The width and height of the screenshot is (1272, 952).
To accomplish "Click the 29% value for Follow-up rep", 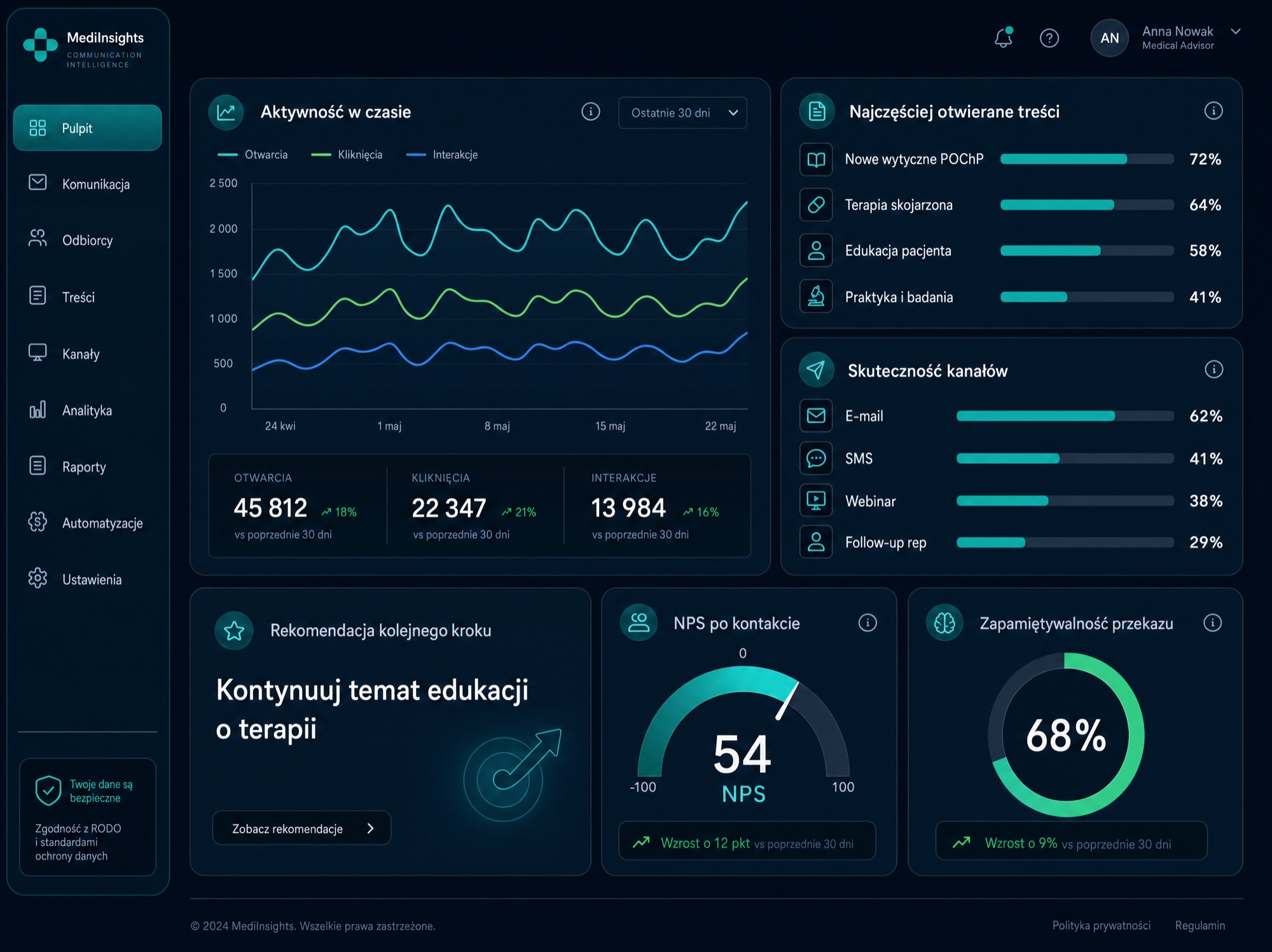I will (1206, 542).
